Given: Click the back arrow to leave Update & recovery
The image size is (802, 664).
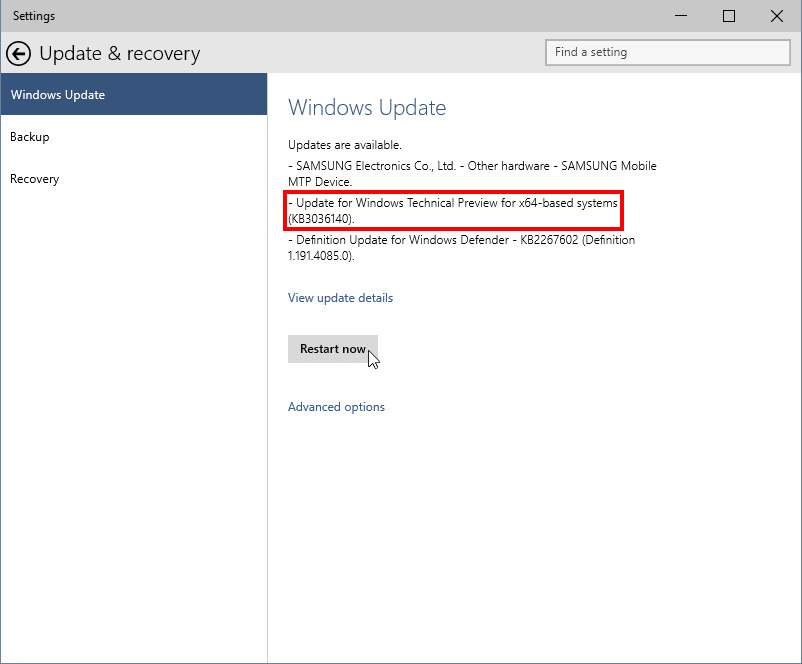Looking at the screenshot, I should click(x=18, y=53).
